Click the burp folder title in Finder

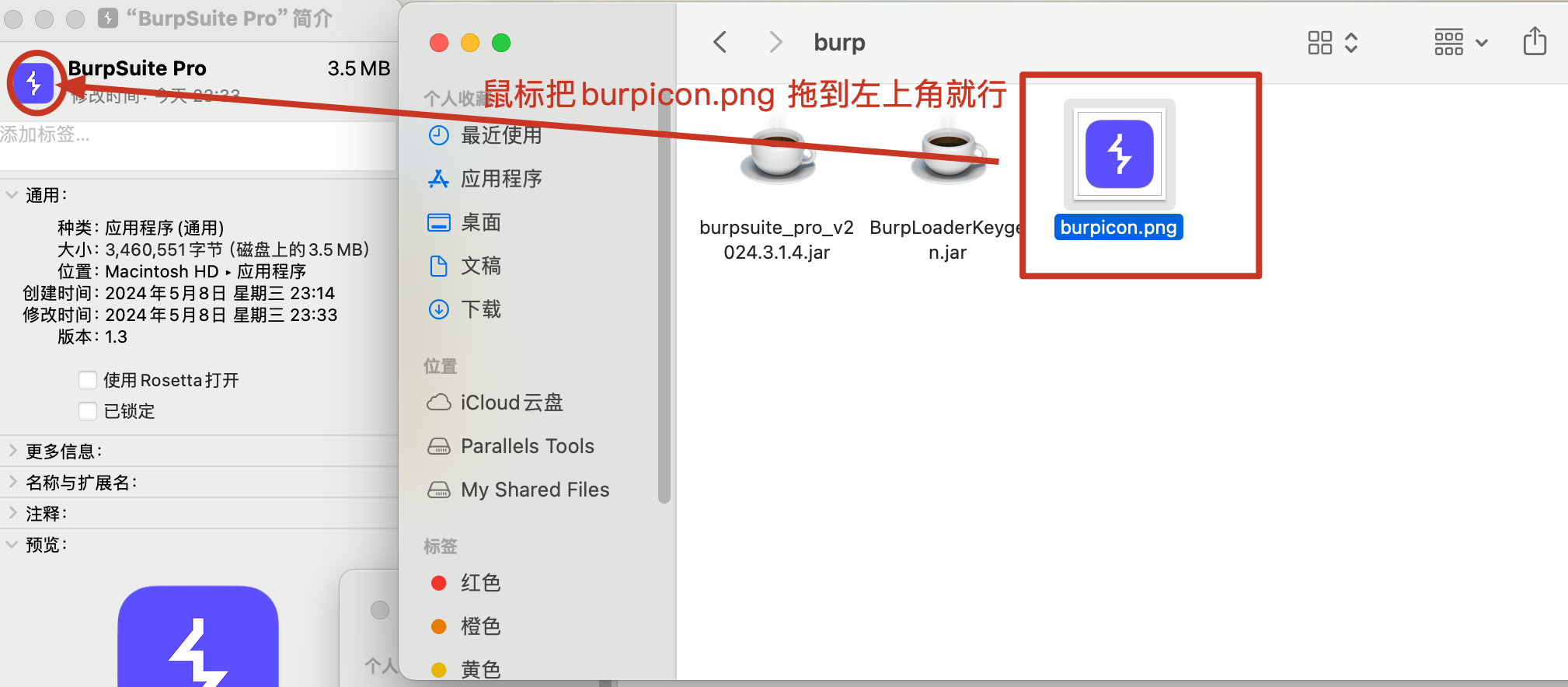click(x=839, y=42)
